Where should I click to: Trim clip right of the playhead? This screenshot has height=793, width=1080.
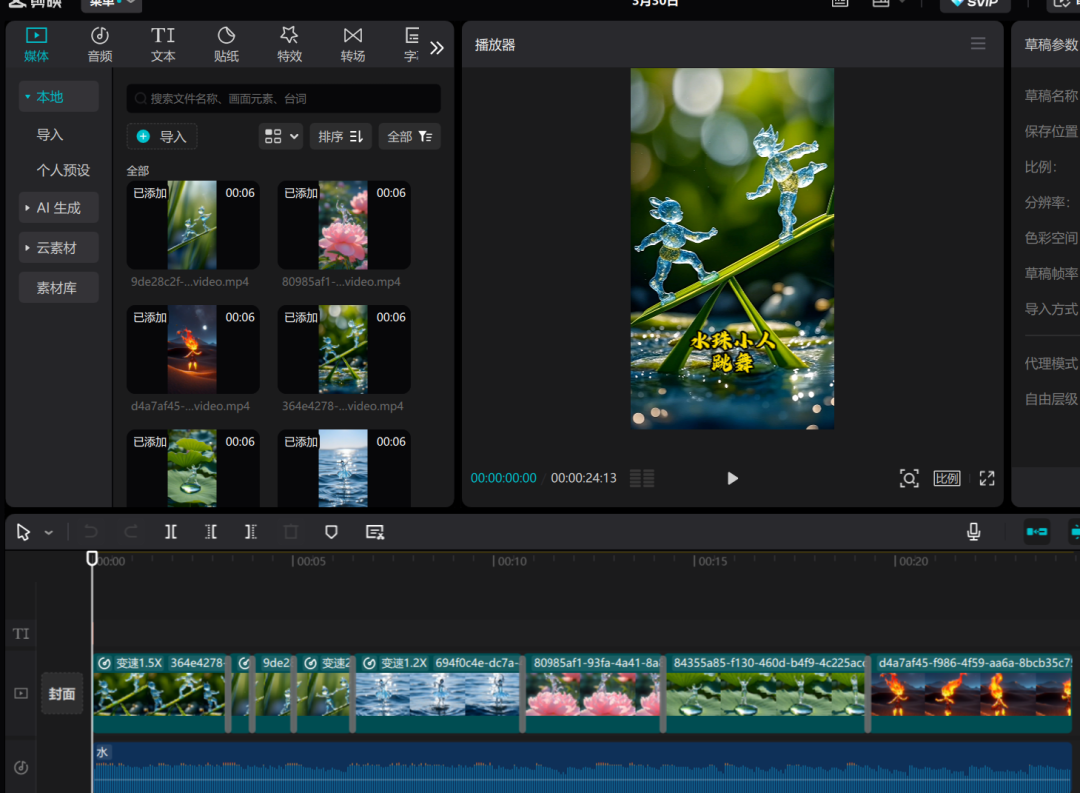click(251, 532)
